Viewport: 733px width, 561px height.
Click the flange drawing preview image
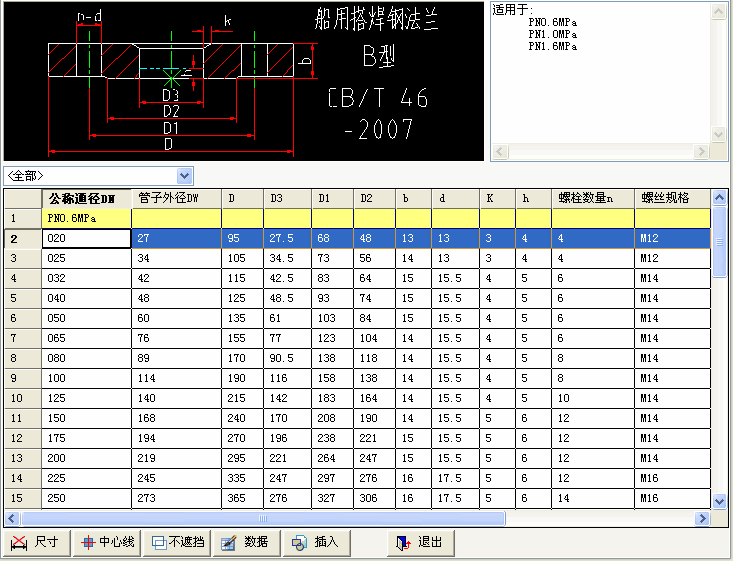(244, 80)
